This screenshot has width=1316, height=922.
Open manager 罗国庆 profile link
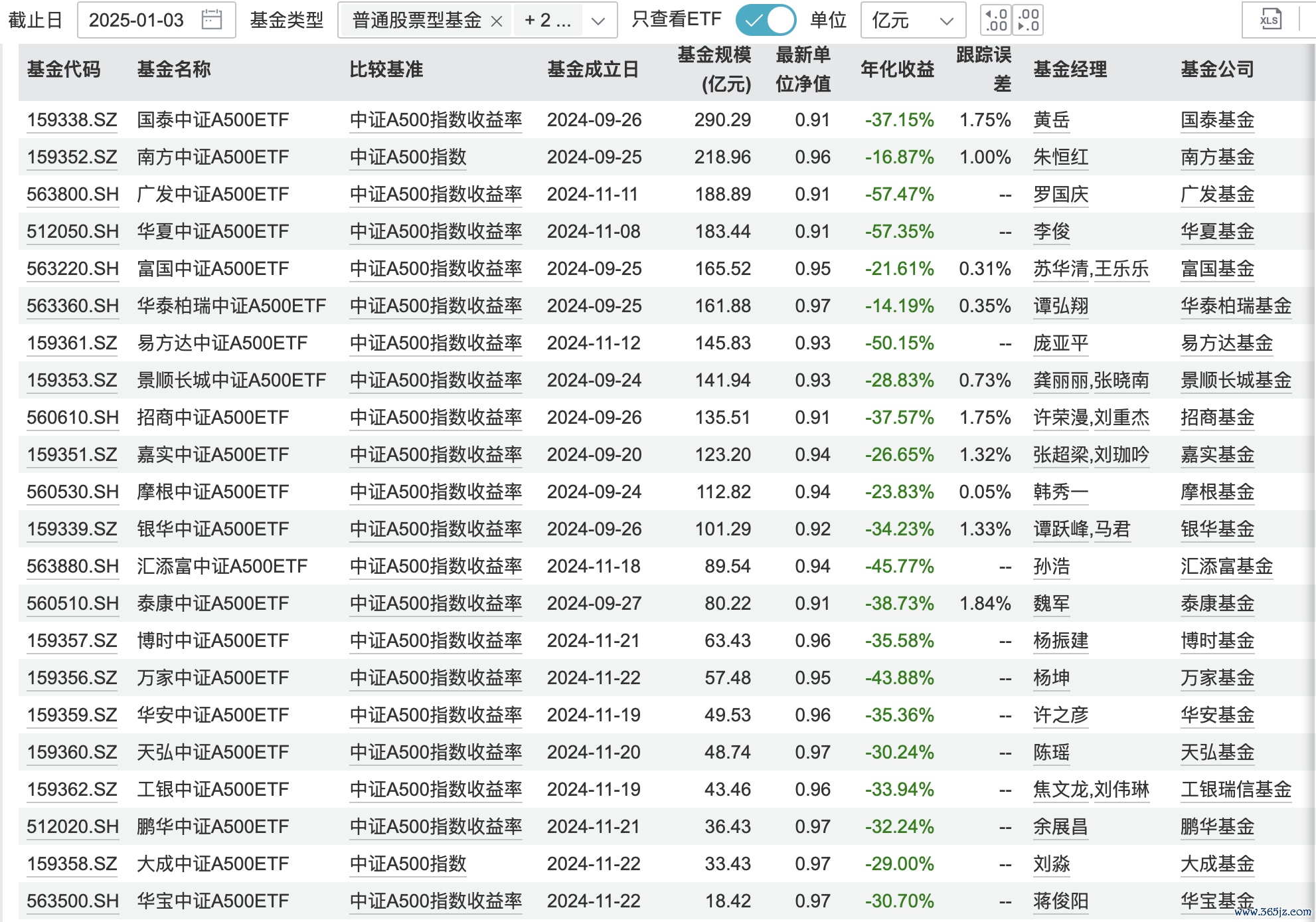point(1061,195)
